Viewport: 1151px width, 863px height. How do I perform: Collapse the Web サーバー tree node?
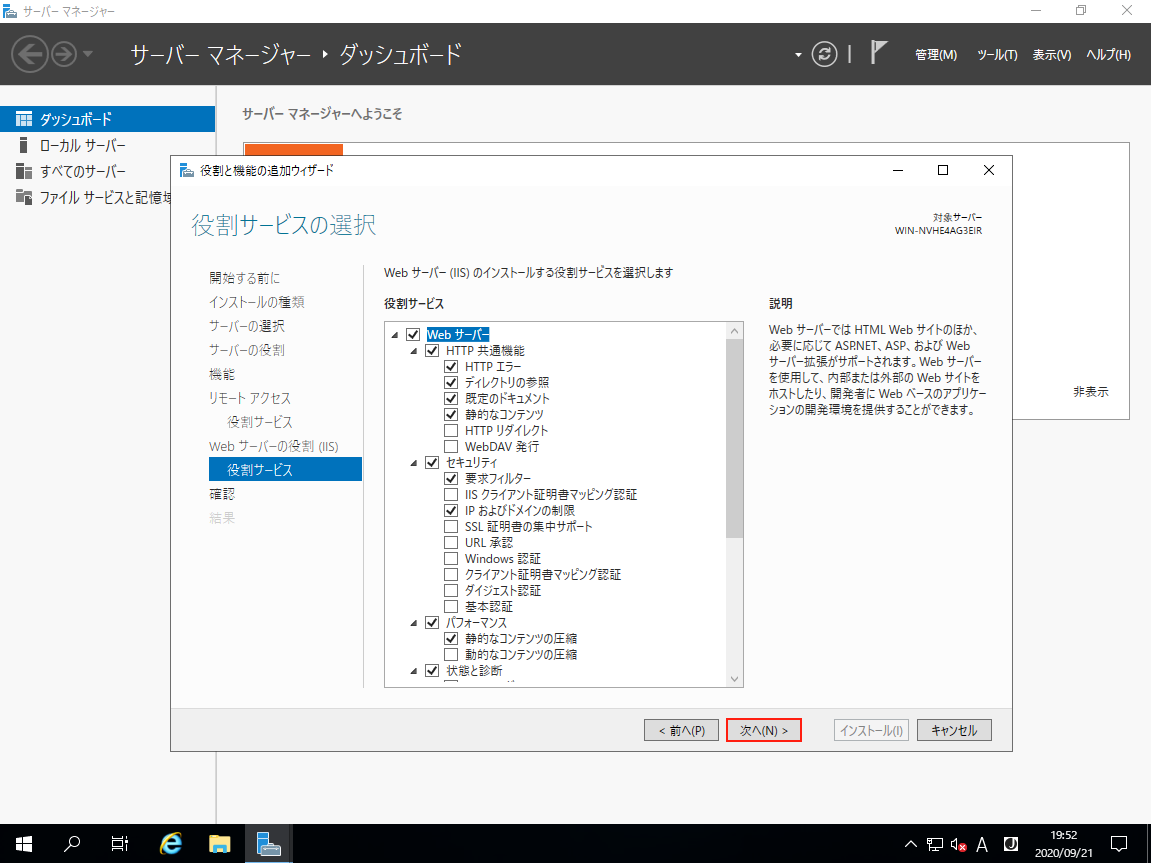point(395,335)
